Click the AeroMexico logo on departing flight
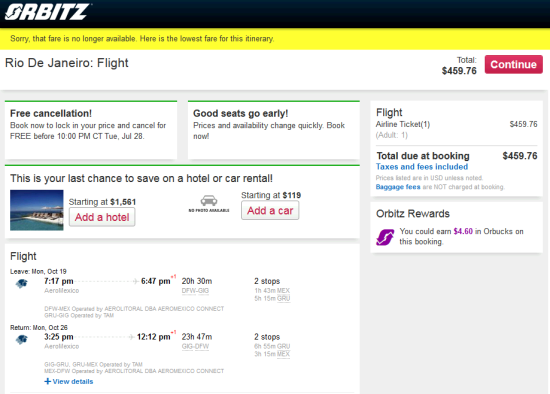Screen dimensions: 550x394 click(x=22, y=283)
